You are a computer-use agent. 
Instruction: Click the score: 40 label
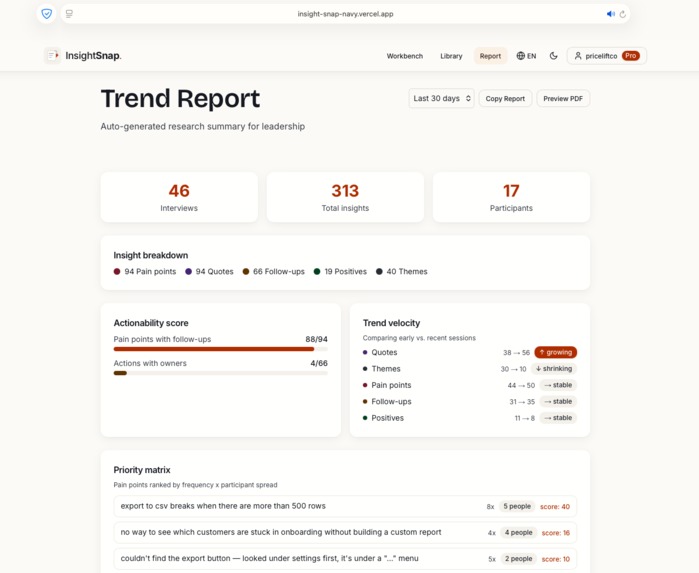555,507
